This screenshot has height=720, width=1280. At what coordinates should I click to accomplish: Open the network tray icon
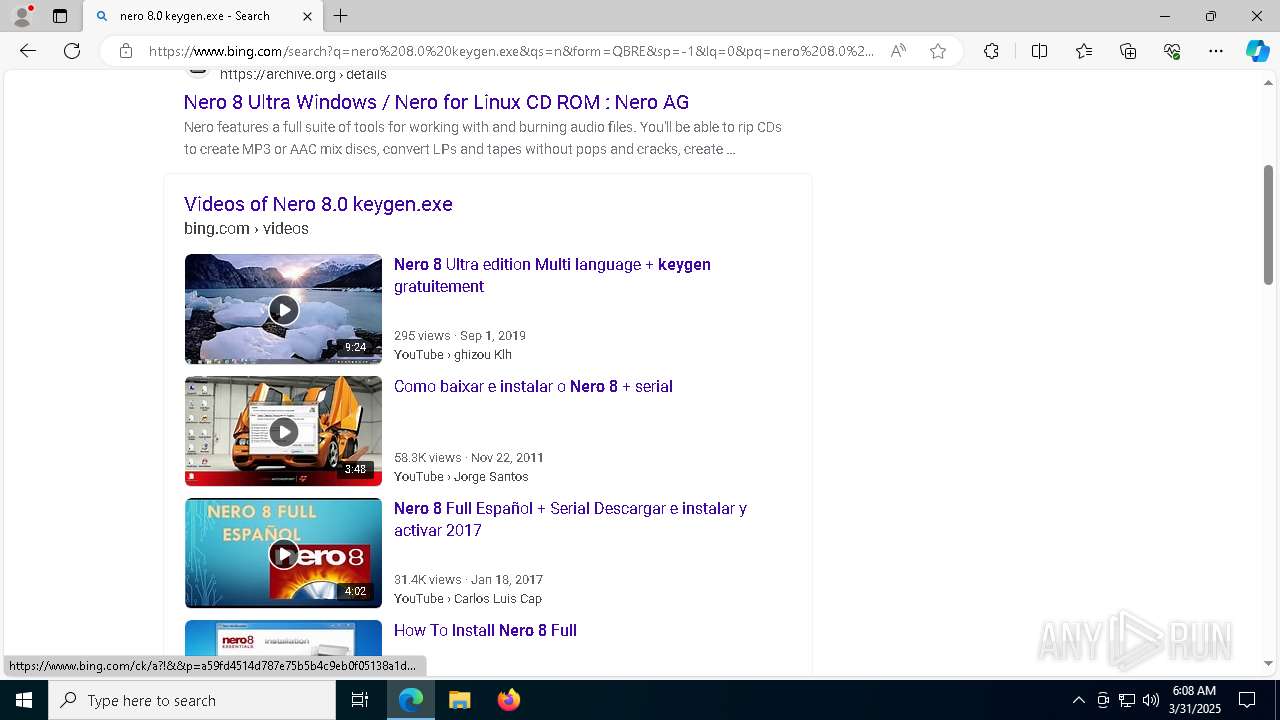tap(1127, 700)
